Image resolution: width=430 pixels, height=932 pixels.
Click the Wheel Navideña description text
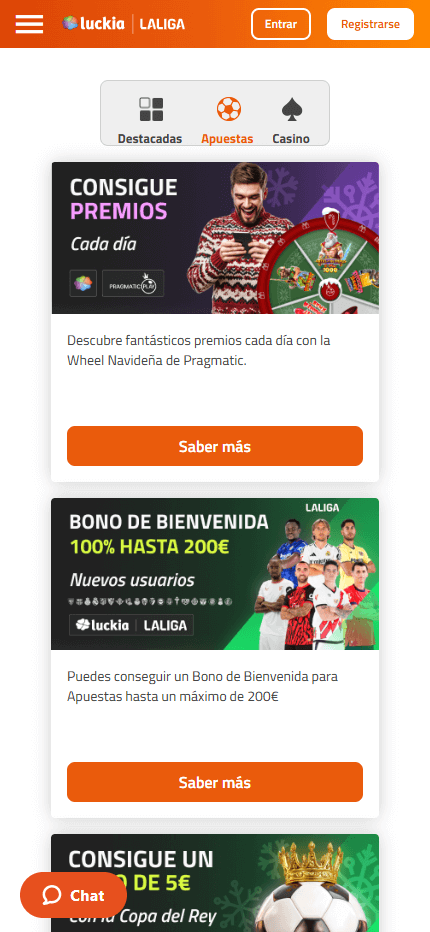pos(199,351)
